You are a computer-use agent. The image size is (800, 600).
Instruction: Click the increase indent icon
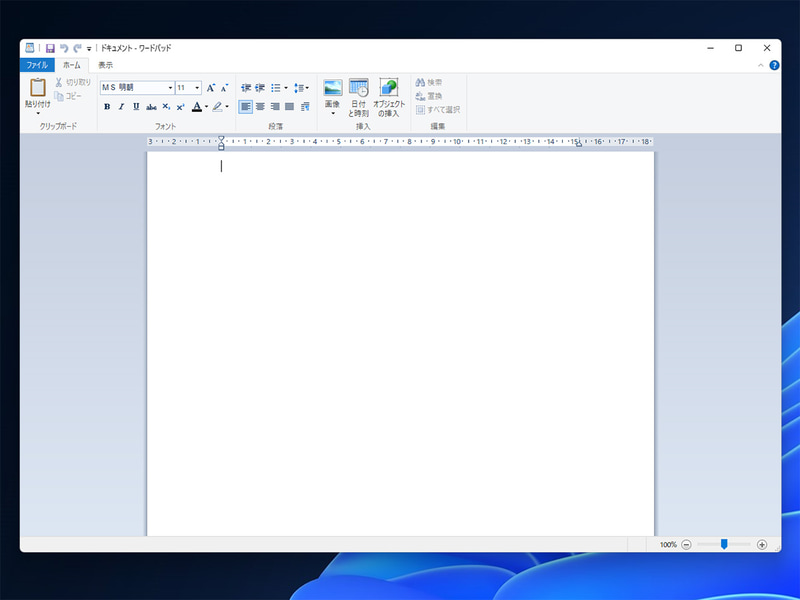260,88
